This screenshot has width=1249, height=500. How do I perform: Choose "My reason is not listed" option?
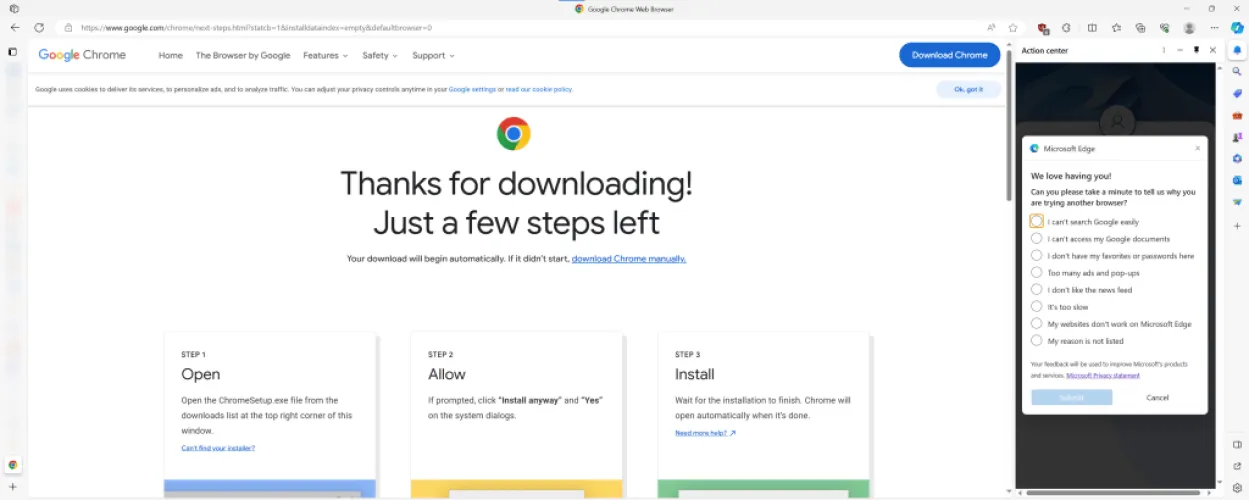tap(1037, 341)
